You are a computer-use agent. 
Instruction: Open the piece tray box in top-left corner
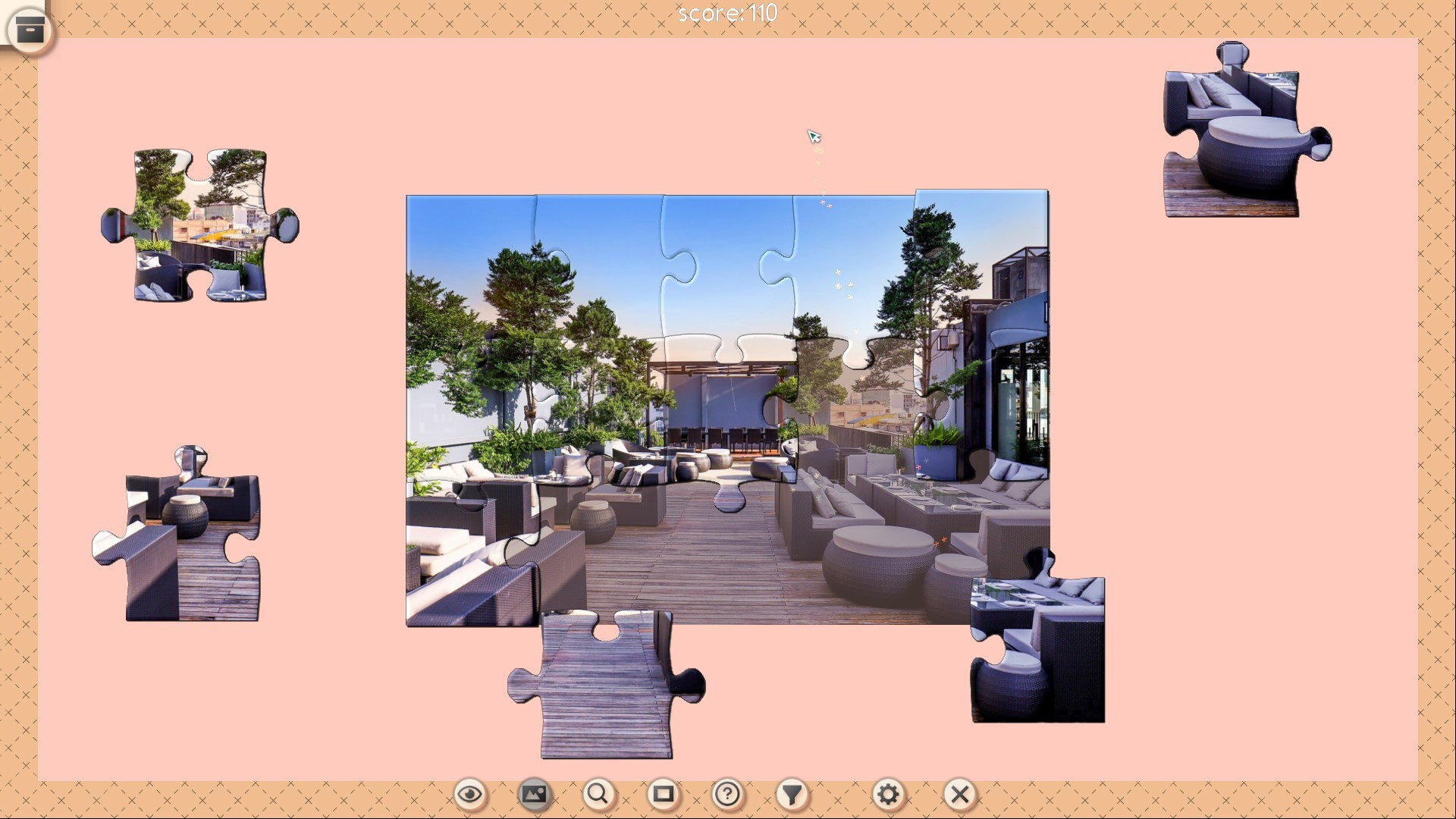coord(29,29)
